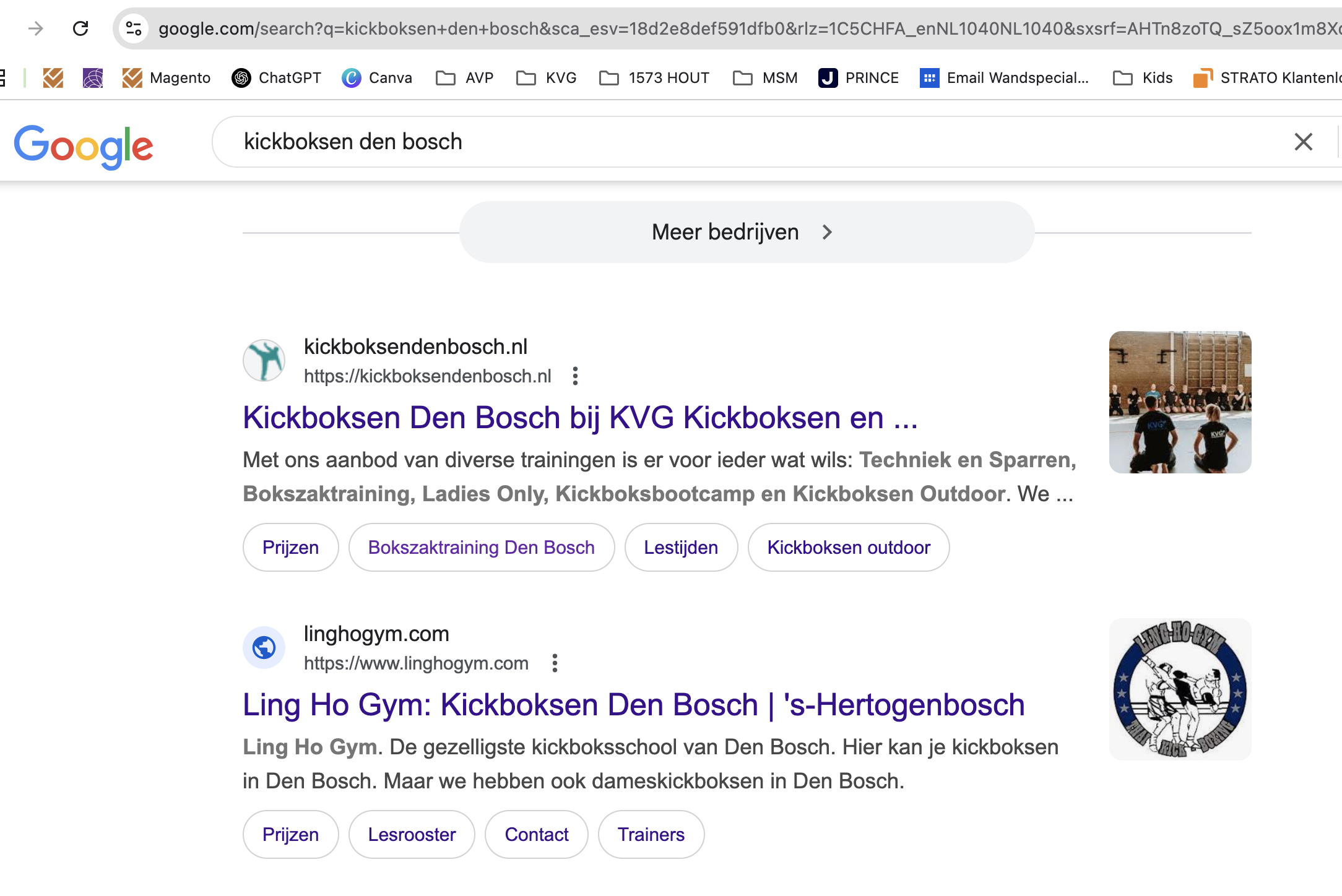The image size is (1342, 896).
Task: Open site info icon in address bar
Action: 134,28
